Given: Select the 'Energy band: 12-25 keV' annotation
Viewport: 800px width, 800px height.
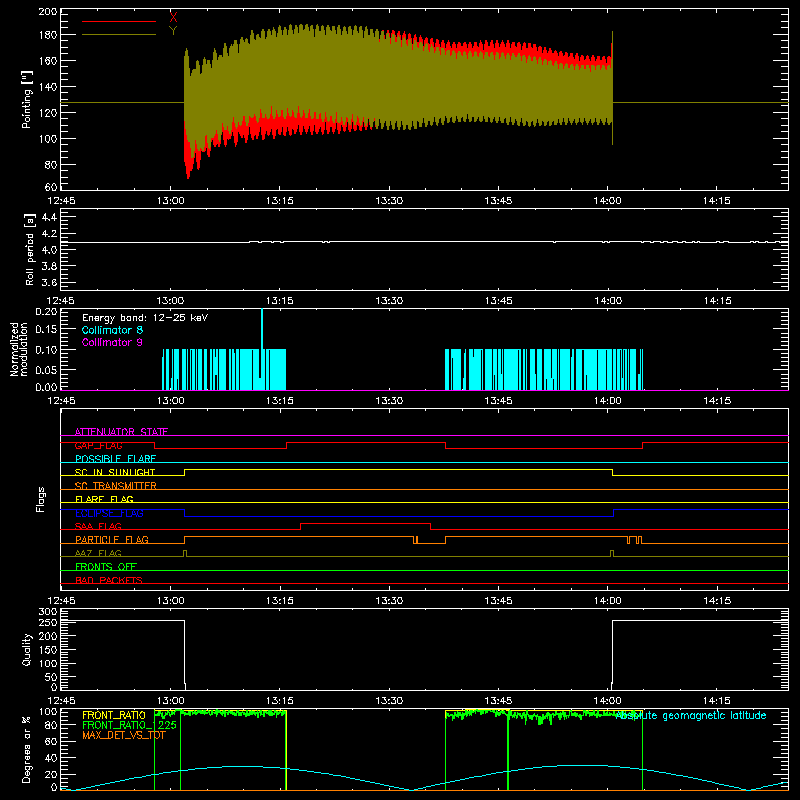Looking at the screenshot, I should click(x=145, y=318).
